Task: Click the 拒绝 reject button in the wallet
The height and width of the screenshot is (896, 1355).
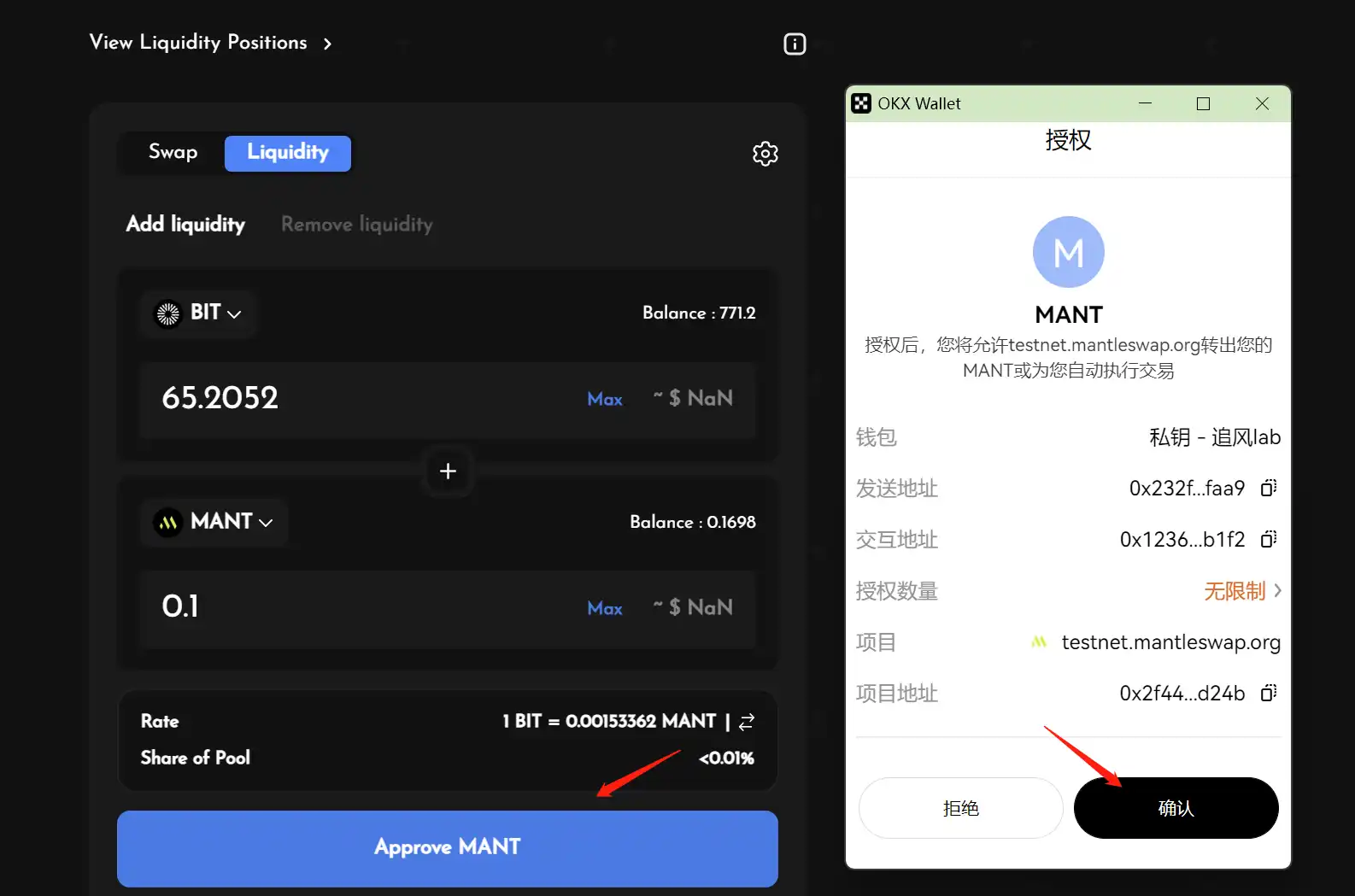Action: (960, 808)
